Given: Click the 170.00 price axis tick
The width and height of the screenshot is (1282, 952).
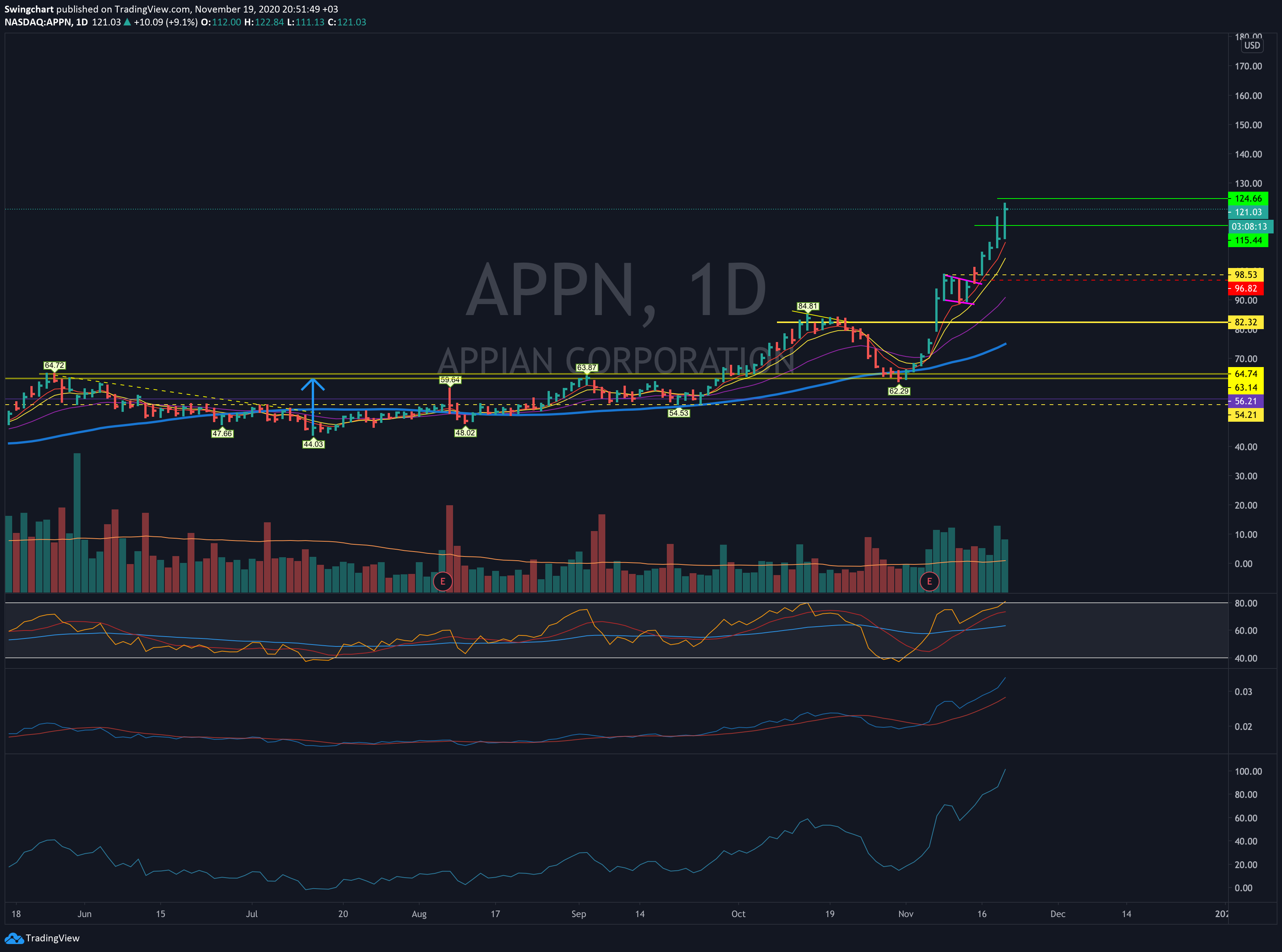Looking at the screenshot, I should point(1248,66).
